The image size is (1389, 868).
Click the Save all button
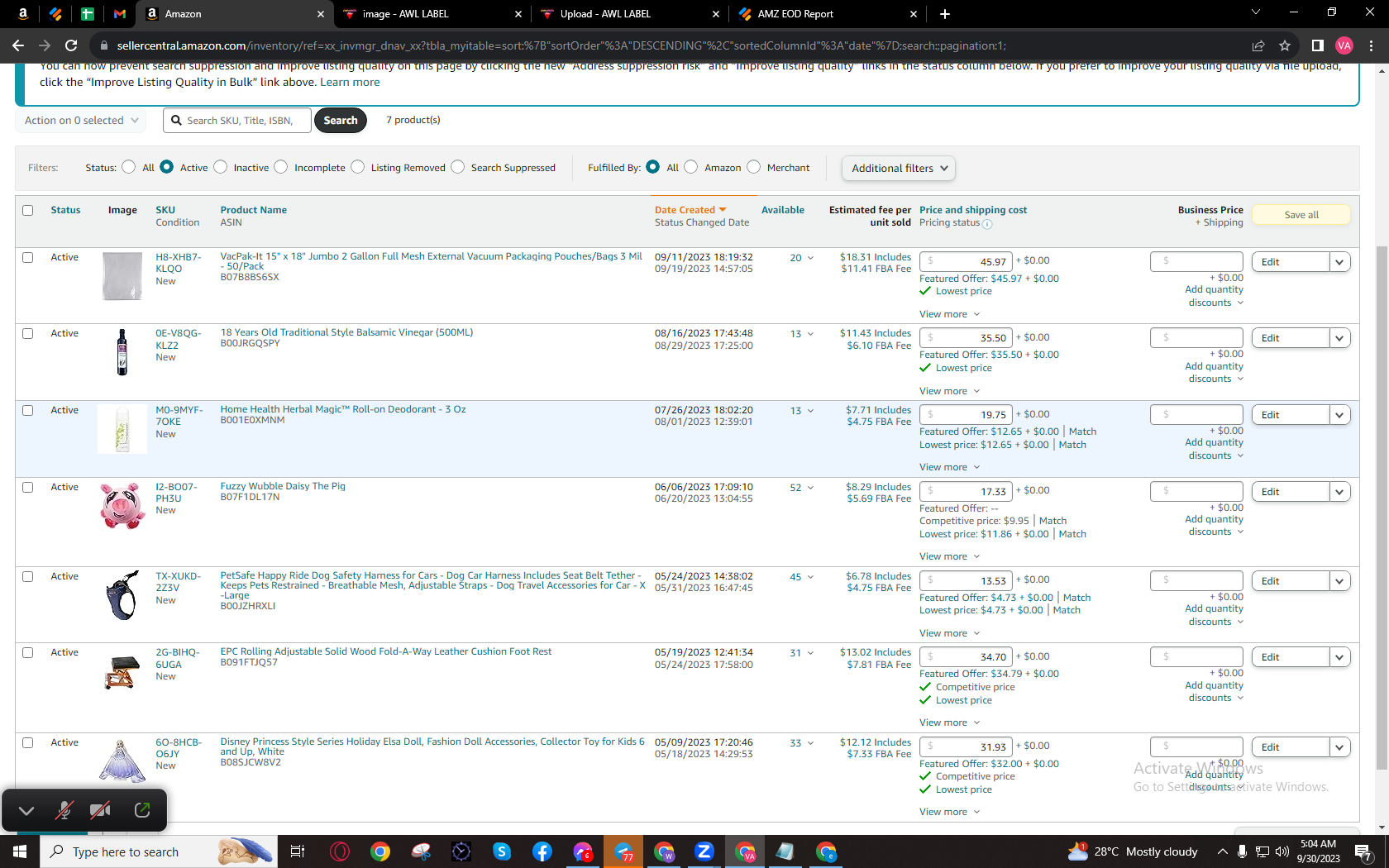click(x=1301, y=215)
